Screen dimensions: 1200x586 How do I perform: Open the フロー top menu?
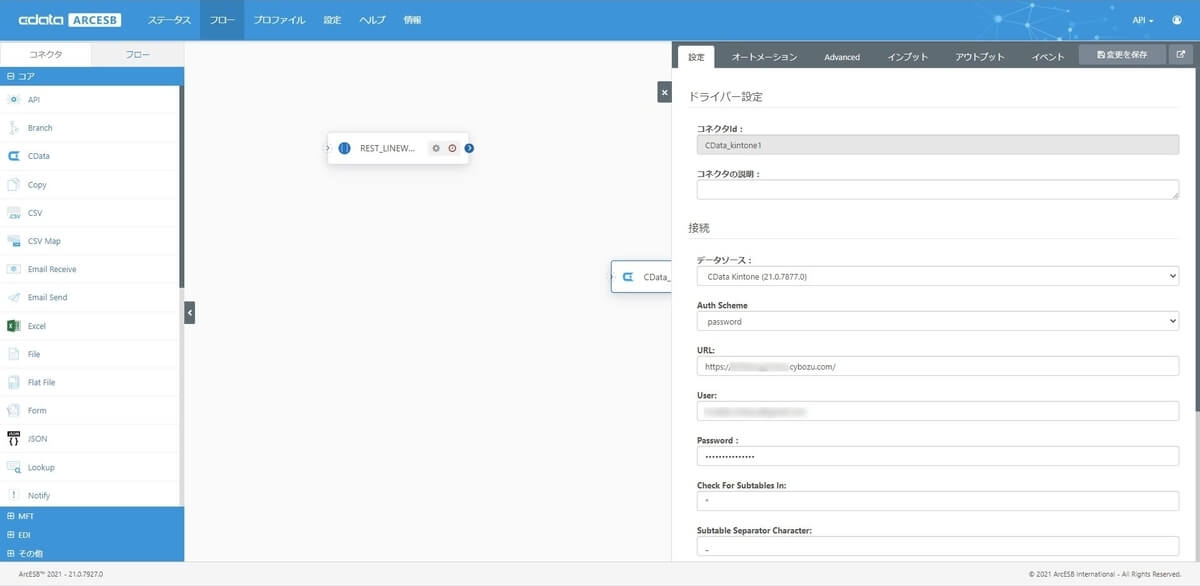[222, 20]
